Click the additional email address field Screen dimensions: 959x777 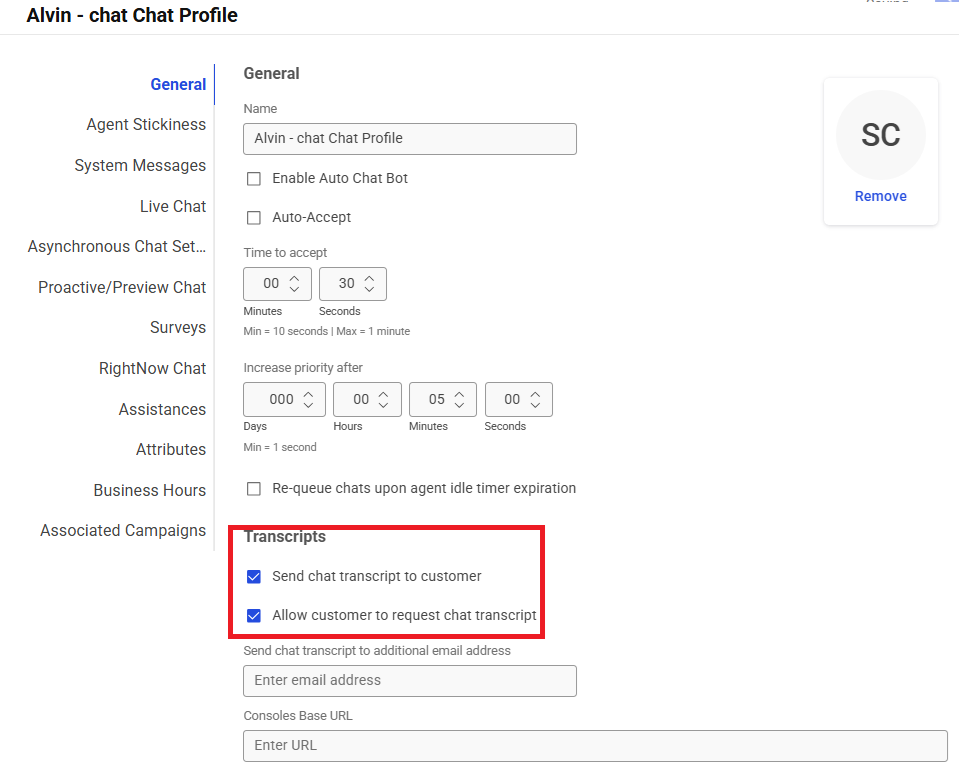point(410,681)
